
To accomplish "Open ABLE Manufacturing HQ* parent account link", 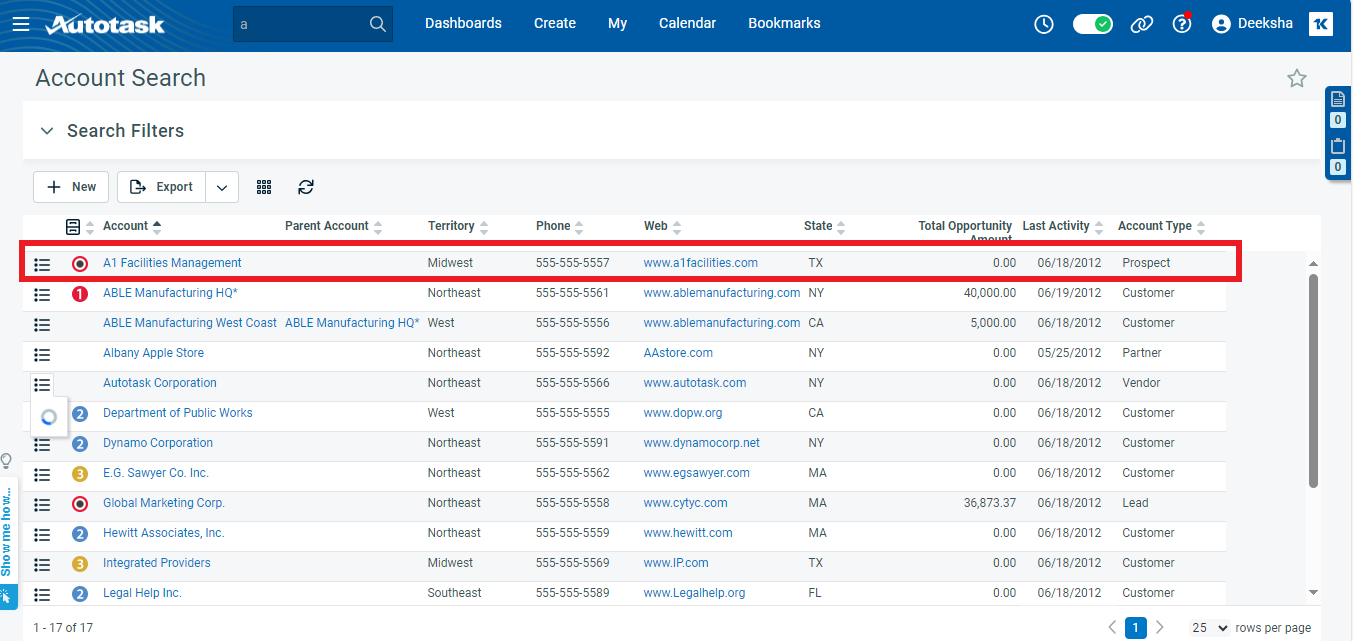I will click(x=352, y=323).
